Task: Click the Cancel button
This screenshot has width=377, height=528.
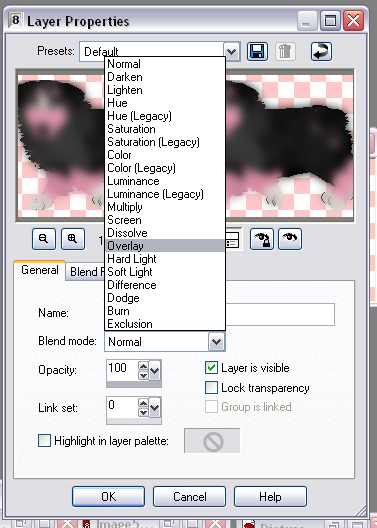Action: click(x=190, y=496)
